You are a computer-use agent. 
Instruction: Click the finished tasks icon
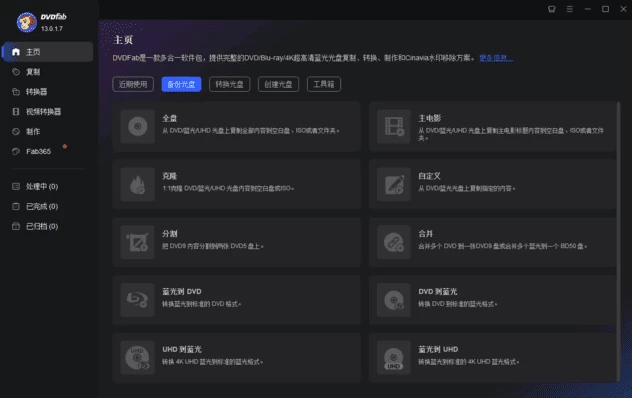[16, 206]
